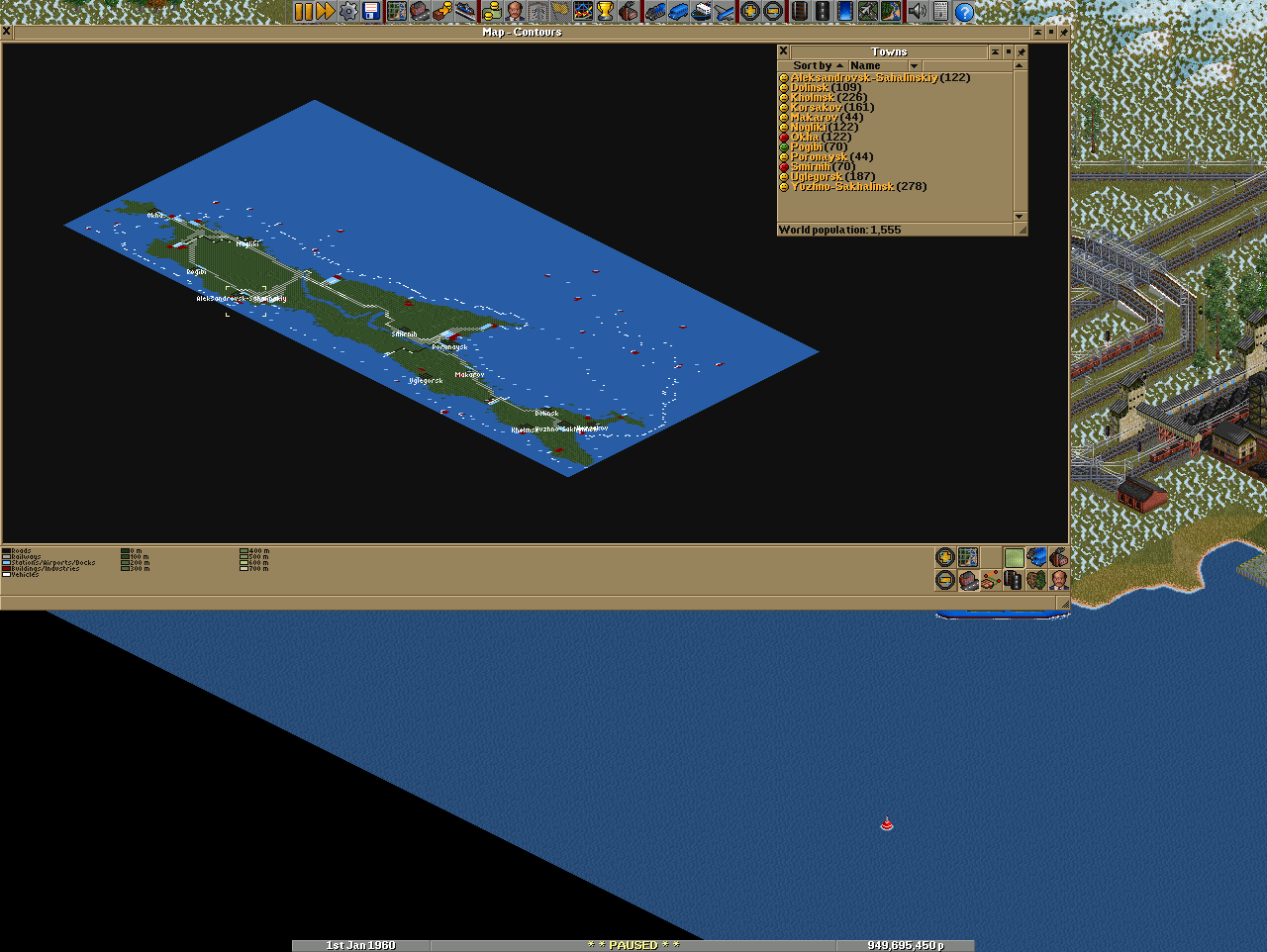Toggle the pause game button
Screen dimensions: 1267x952
click(x=303, y=12)
